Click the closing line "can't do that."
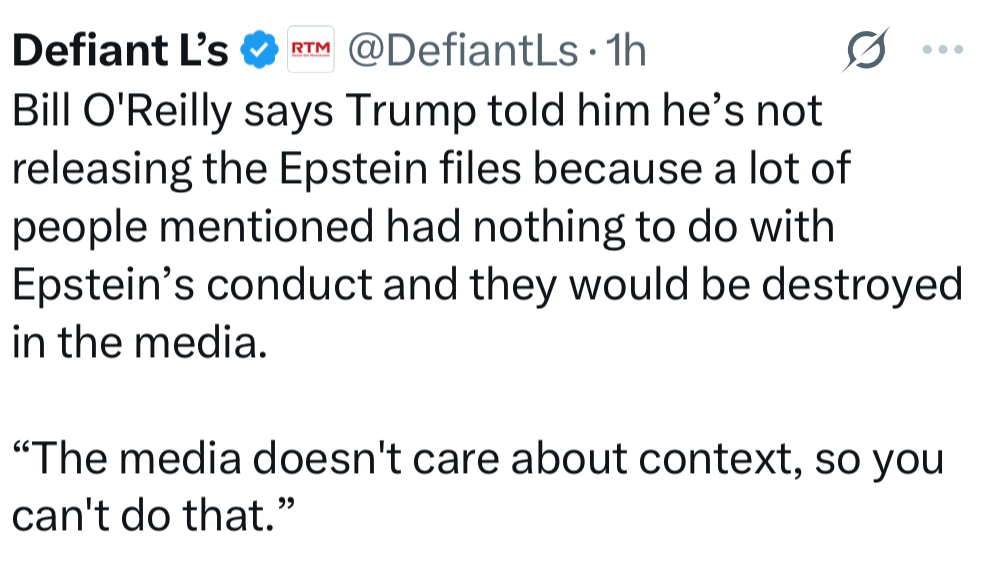This screenshot has width=997, height=561. [150, 516]
